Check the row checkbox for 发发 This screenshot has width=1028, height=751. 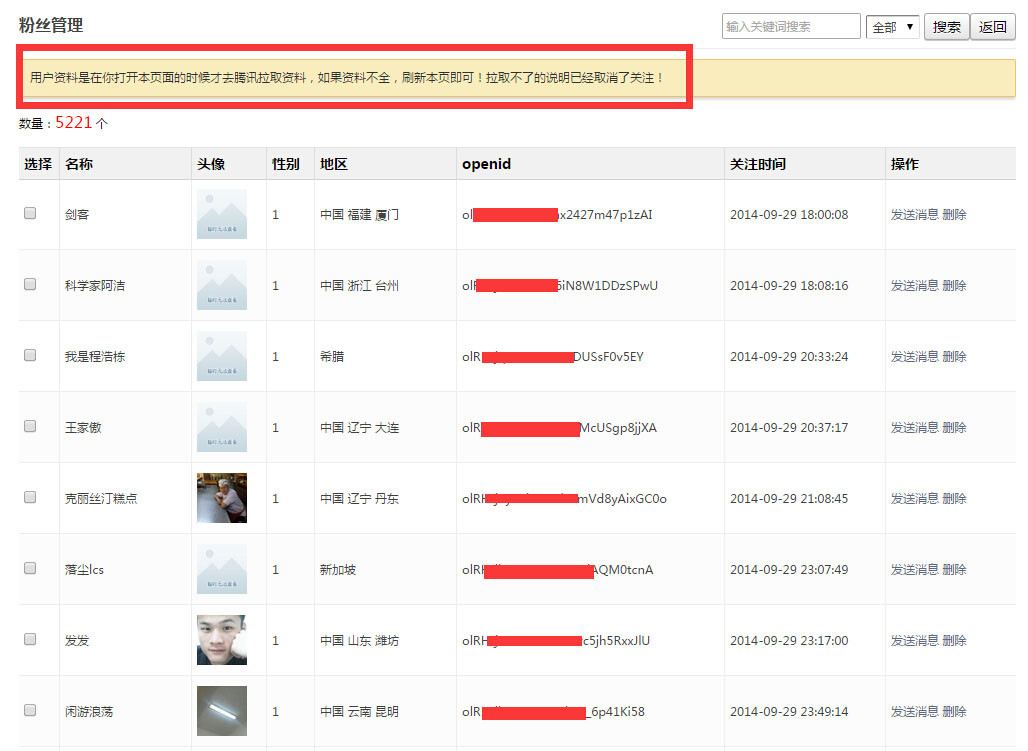(x=30, y=639)
